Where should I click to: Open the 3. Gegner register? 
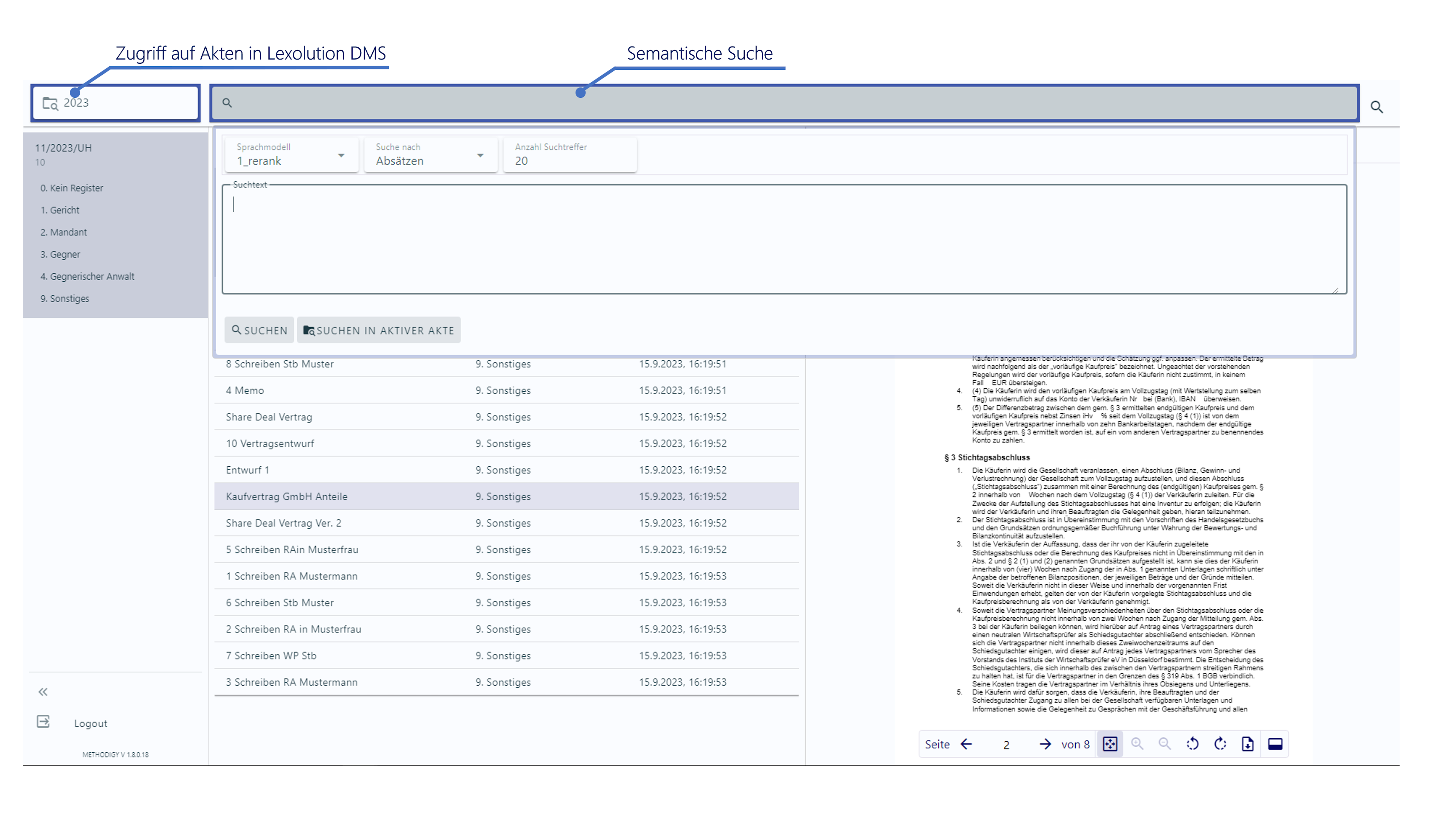click(61, 254)
